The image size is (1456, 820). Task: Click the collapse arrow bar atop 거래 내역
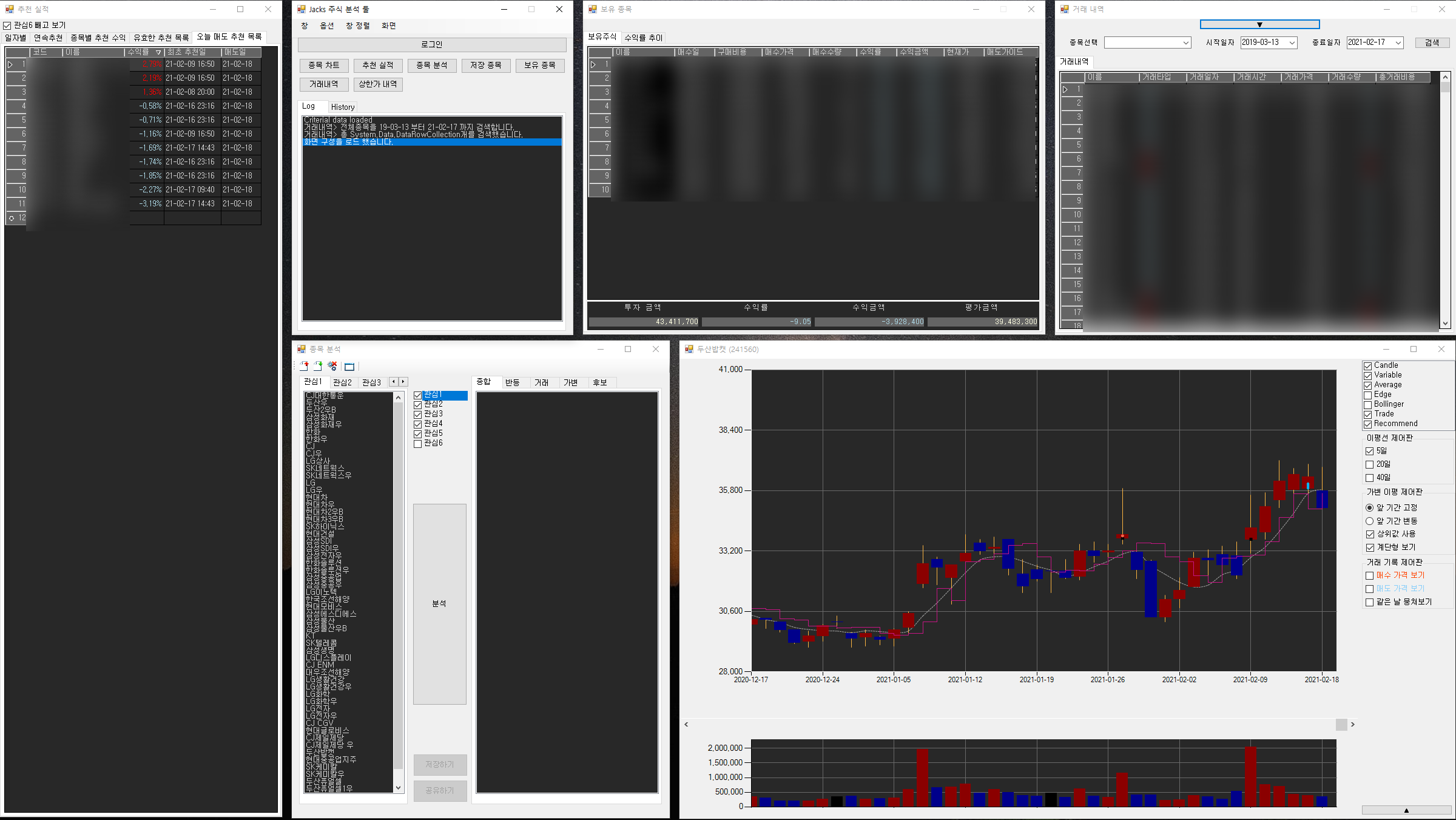(x=1259, y=24)
